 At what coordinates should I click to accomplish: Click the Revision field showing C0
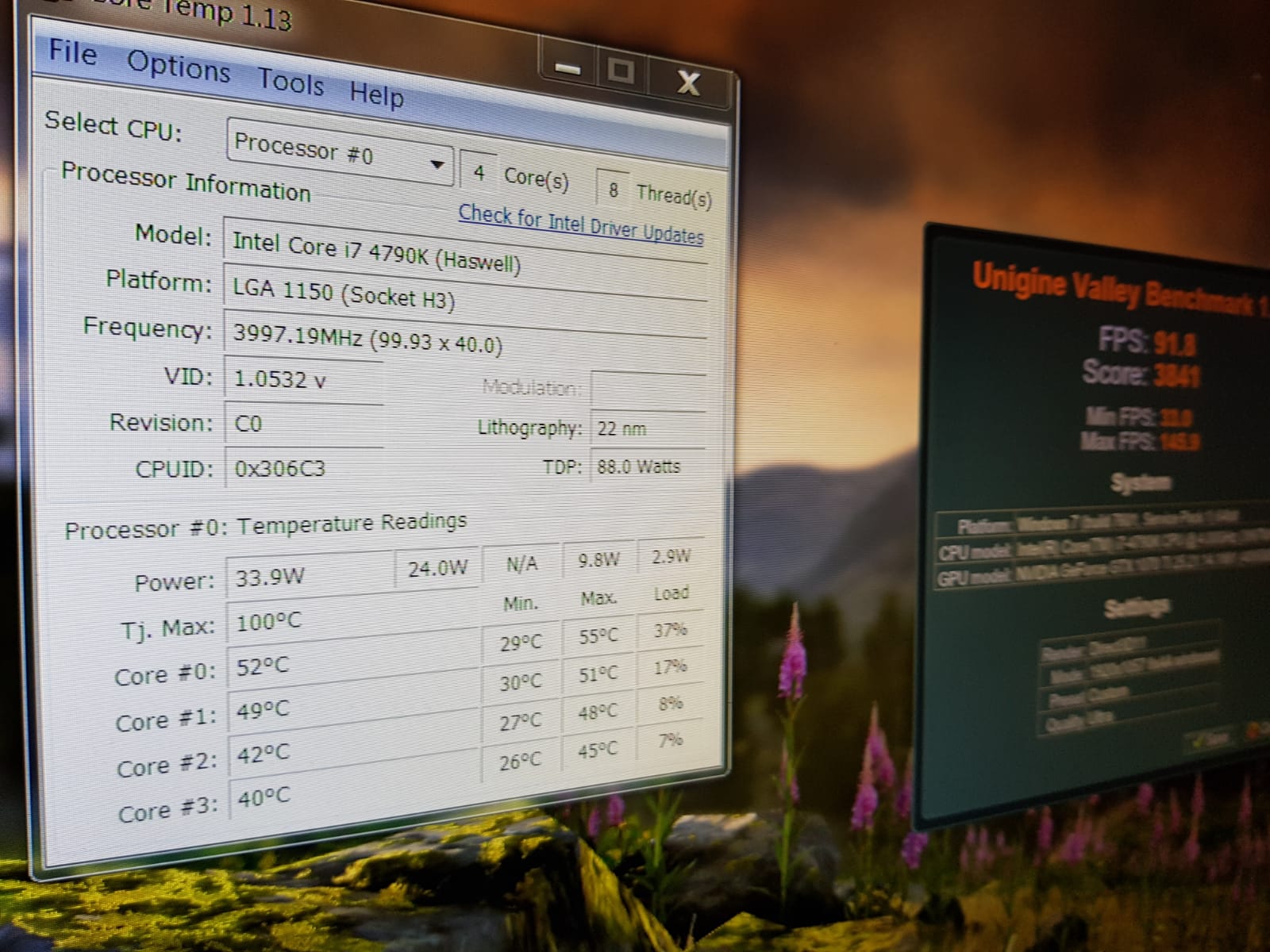tap(304, 424)
